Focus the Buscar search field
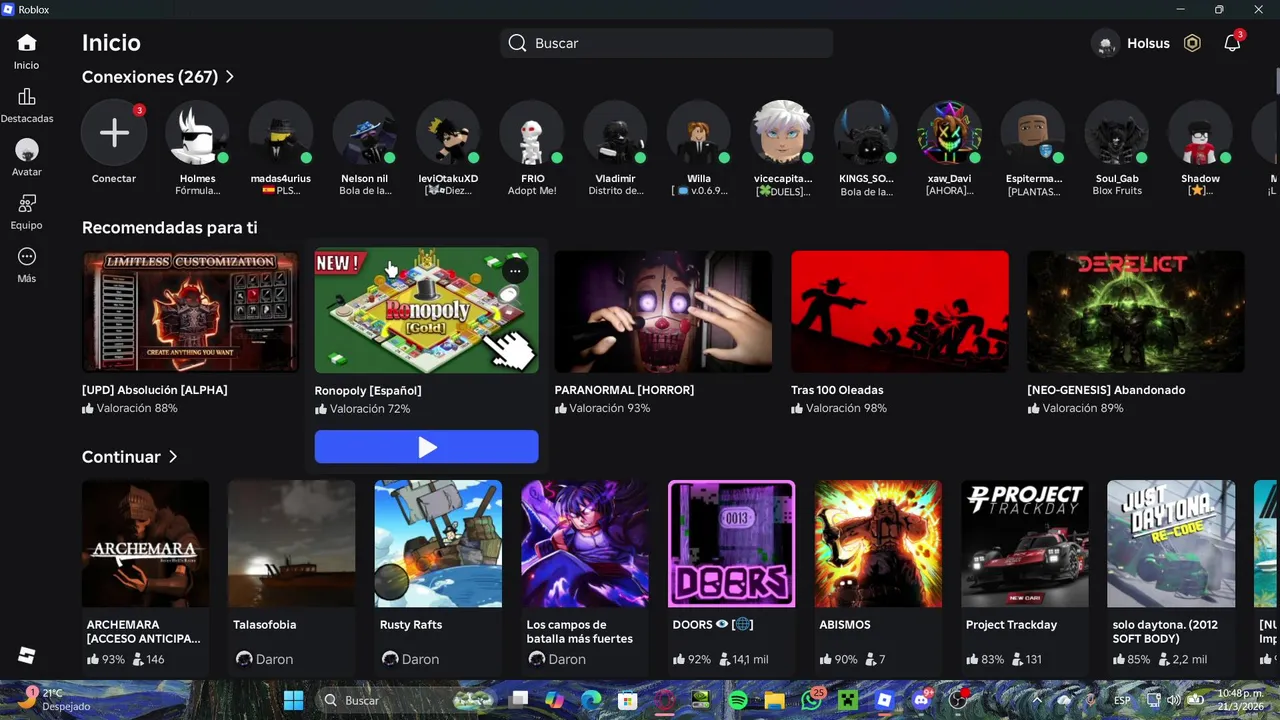This screenshot has height=720, width=1280. [666, 43]
